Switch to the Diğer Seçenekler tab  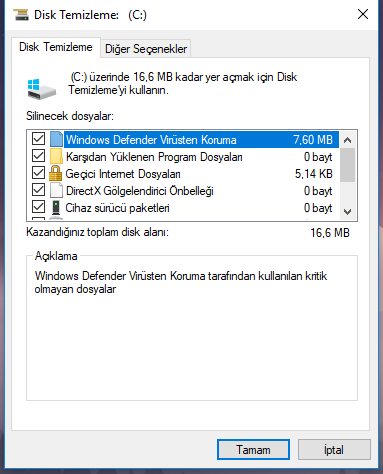tap(146, 49)
